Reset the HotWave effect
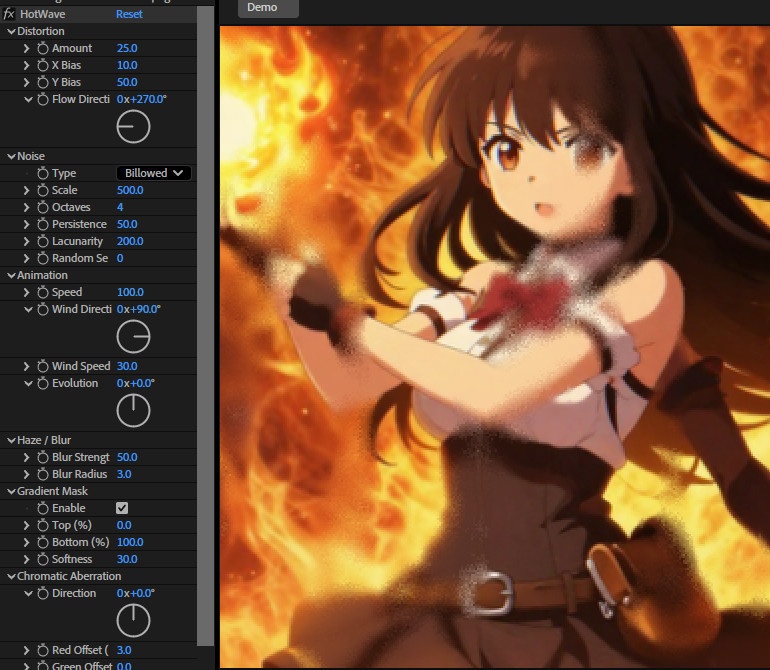770x670 pixels. pyautogui.click(x=129, y=14)
